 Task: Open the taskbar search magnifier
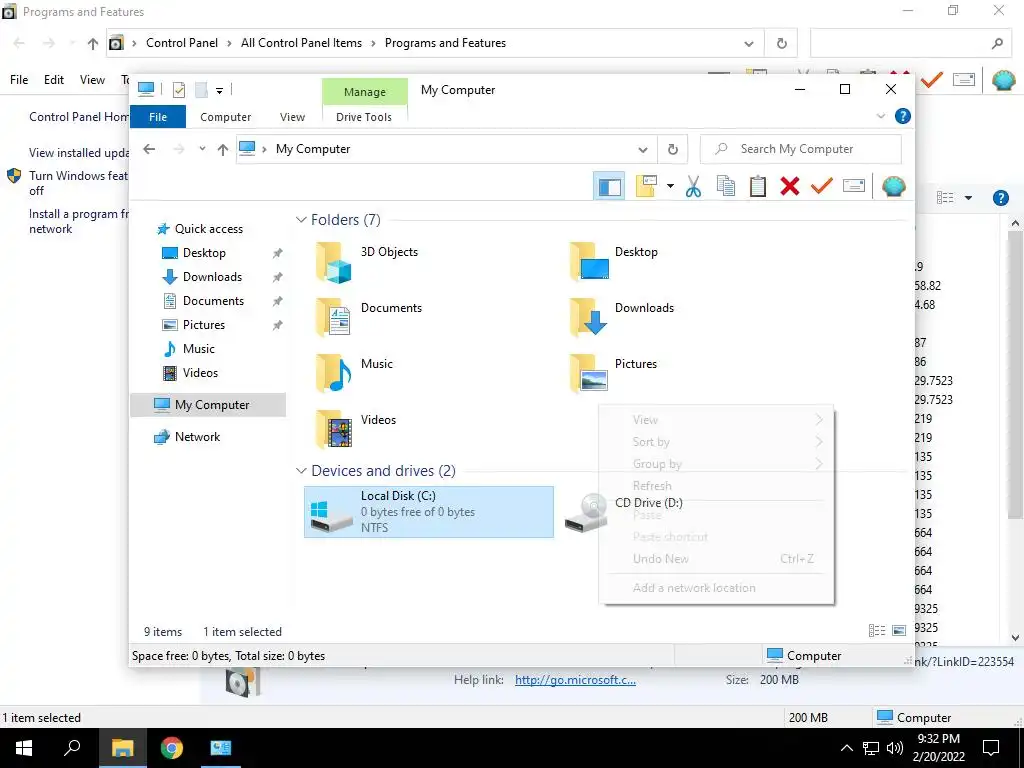[72, 747]
